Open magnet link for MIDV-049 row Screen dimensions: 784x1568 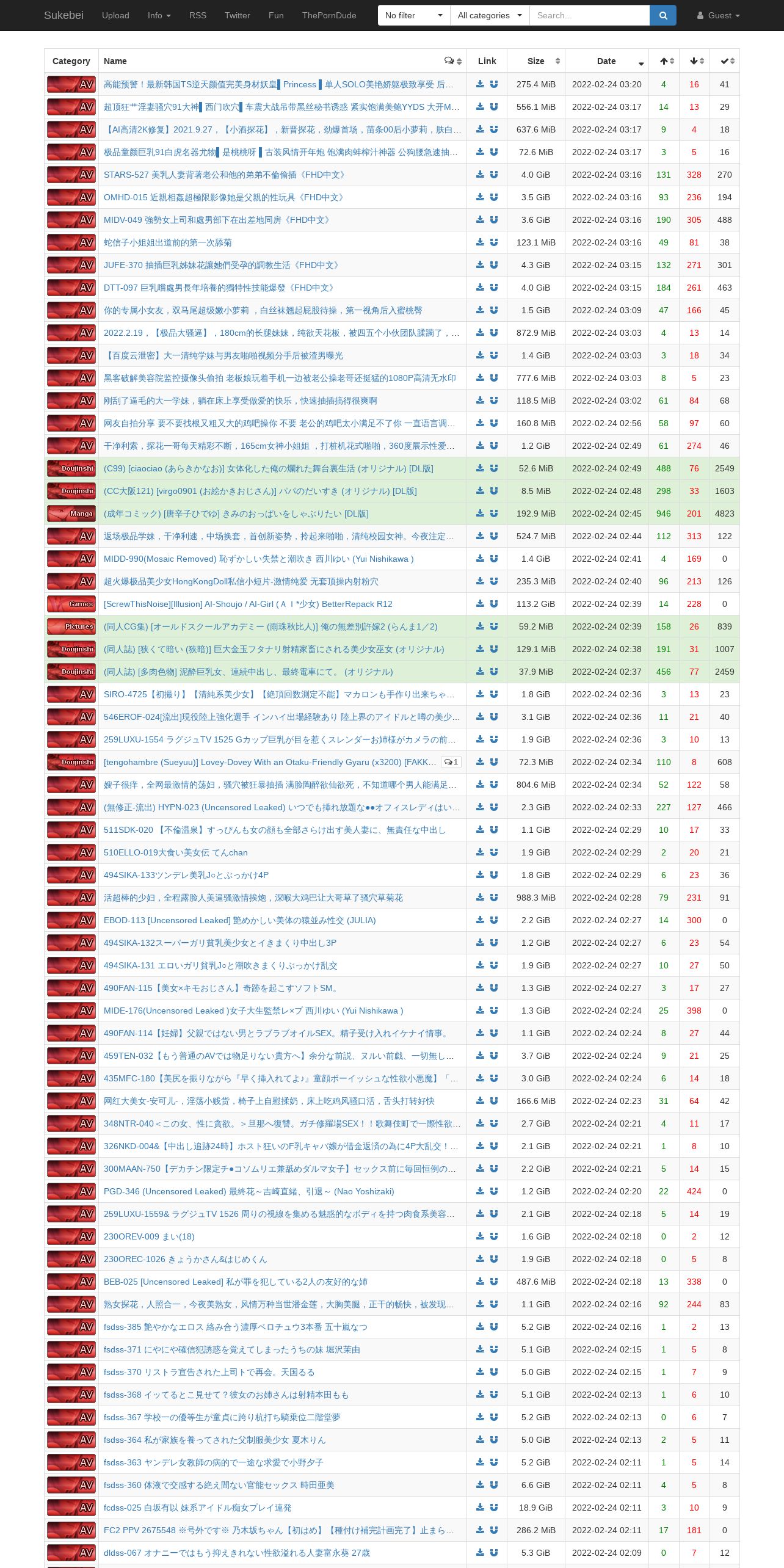click(494, 220)
